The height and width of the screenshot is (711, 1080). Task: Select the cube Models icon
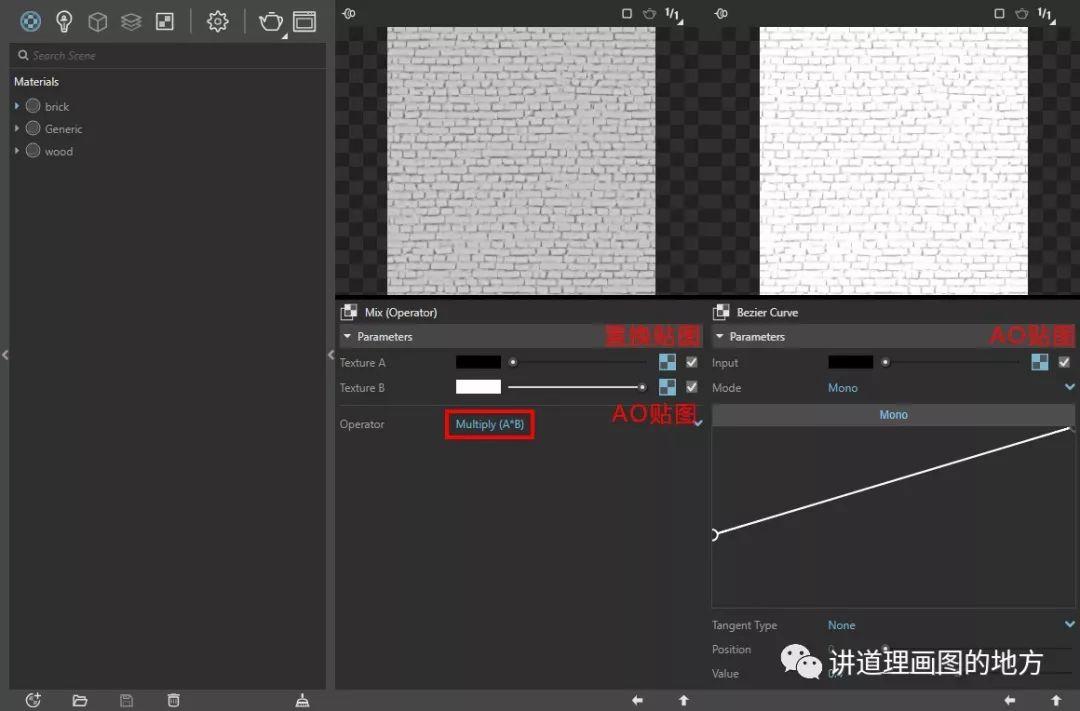(x=98, y=22)
